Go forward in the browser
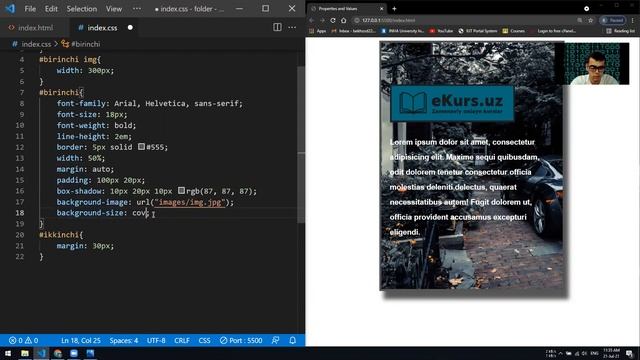The image size is (640, 360). [x=322, y=20]
